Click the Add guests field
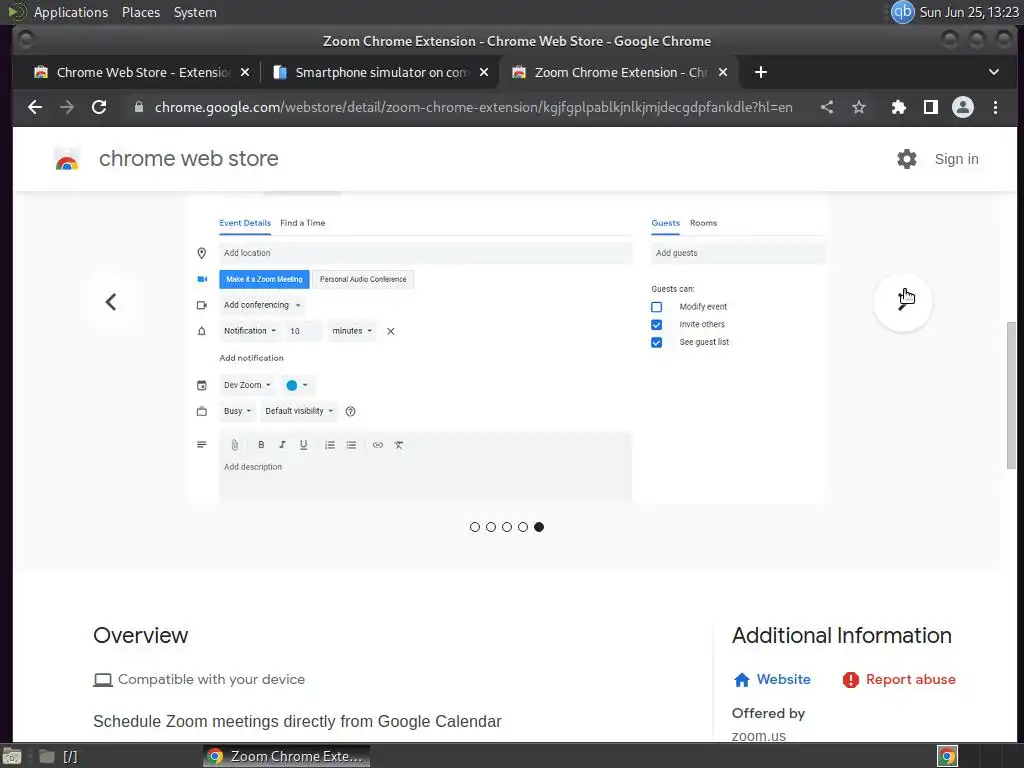The height and width of the screenshot is (768, 1024). point(738,253)
